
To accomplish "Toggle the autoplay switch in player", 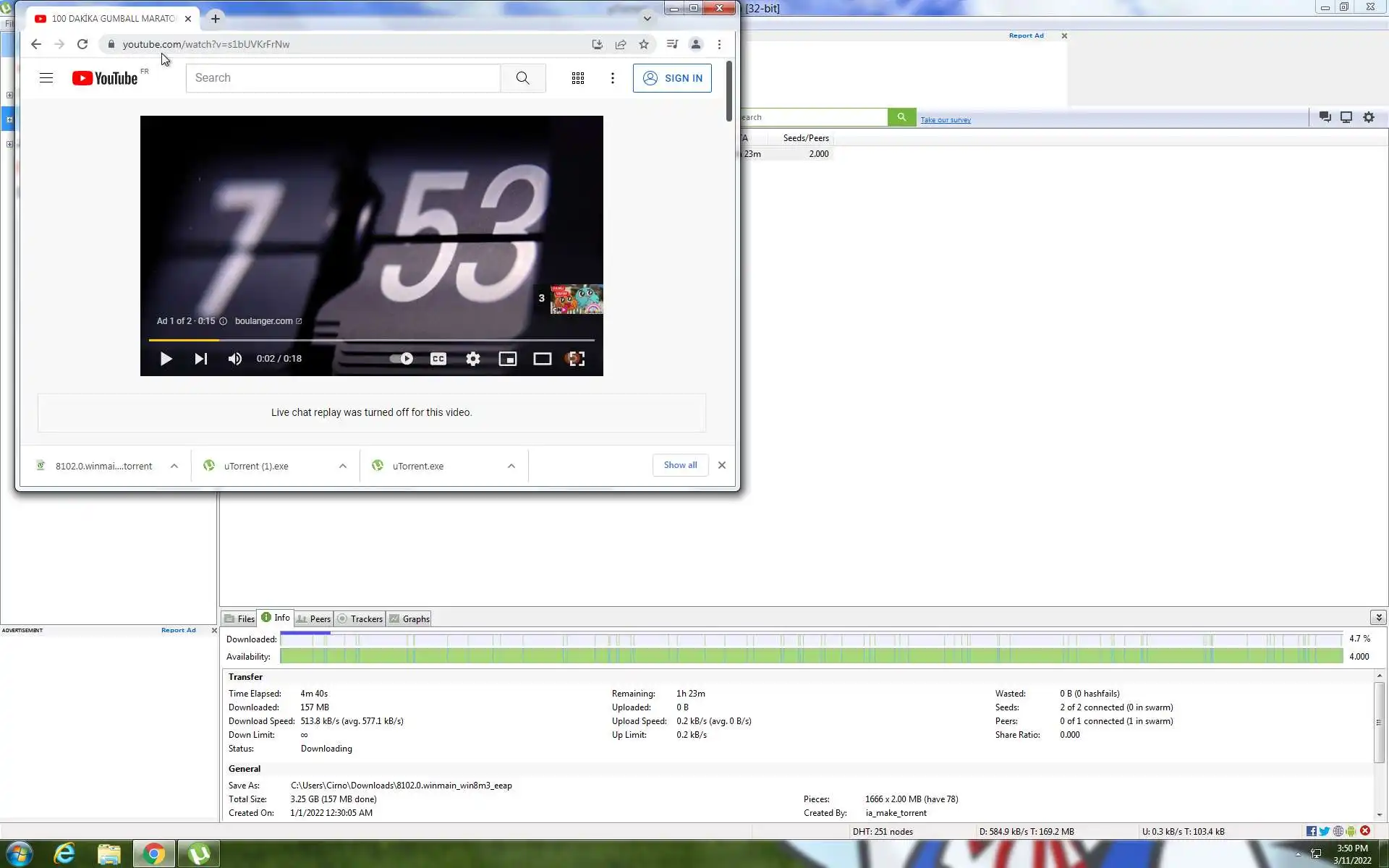I will [402, 359].
